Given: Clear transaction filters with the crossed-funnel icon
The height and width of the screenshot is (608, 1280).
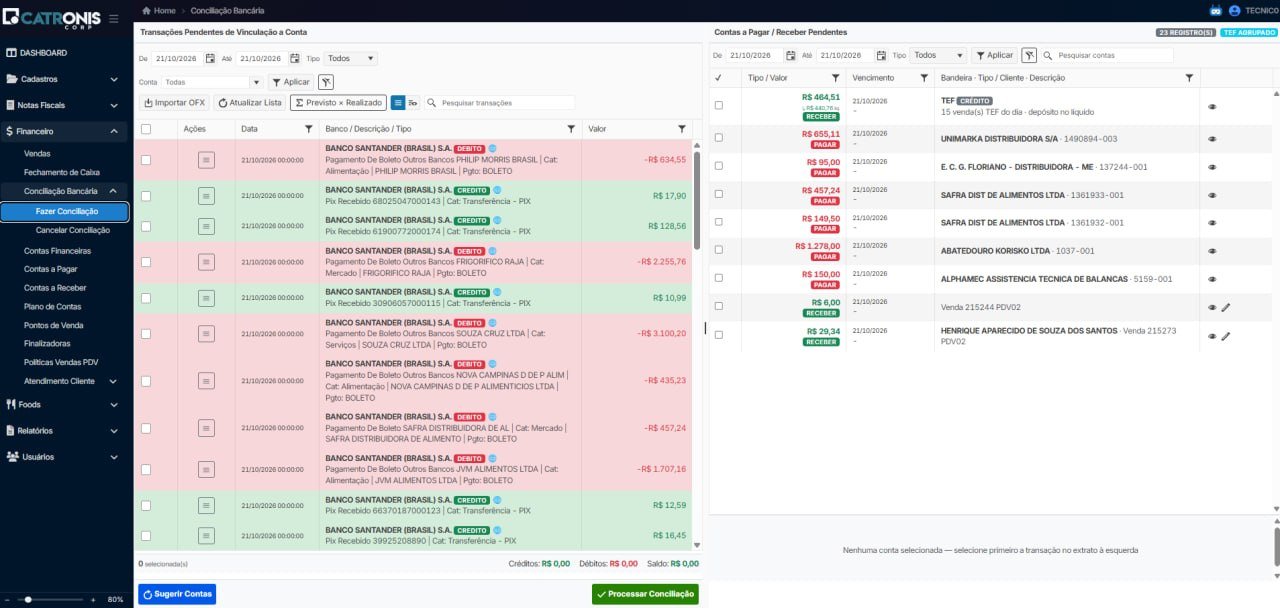Looking at the screenshot, I should click(x=326, y=82).
